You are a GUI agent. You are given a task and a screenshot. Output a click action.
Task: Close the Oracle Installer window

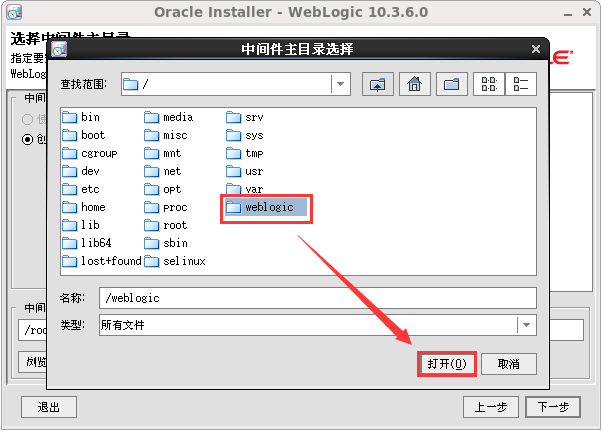click(x=587, y=12)
